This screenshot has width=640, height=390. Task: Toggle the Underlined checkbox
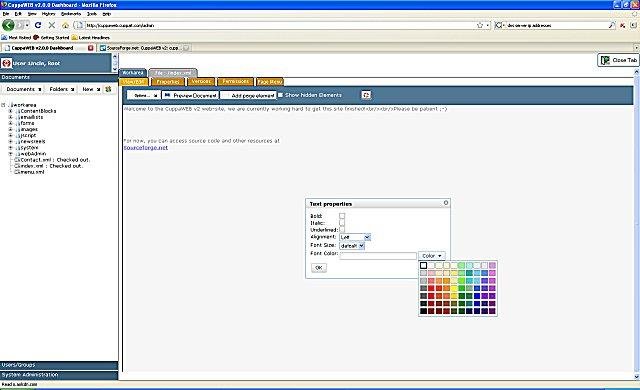342,230
